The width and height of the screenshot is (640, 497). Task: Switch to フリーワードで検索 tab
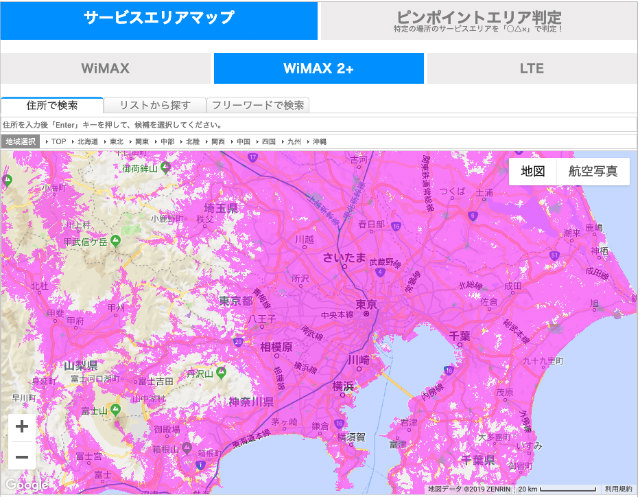pos(258,105)
